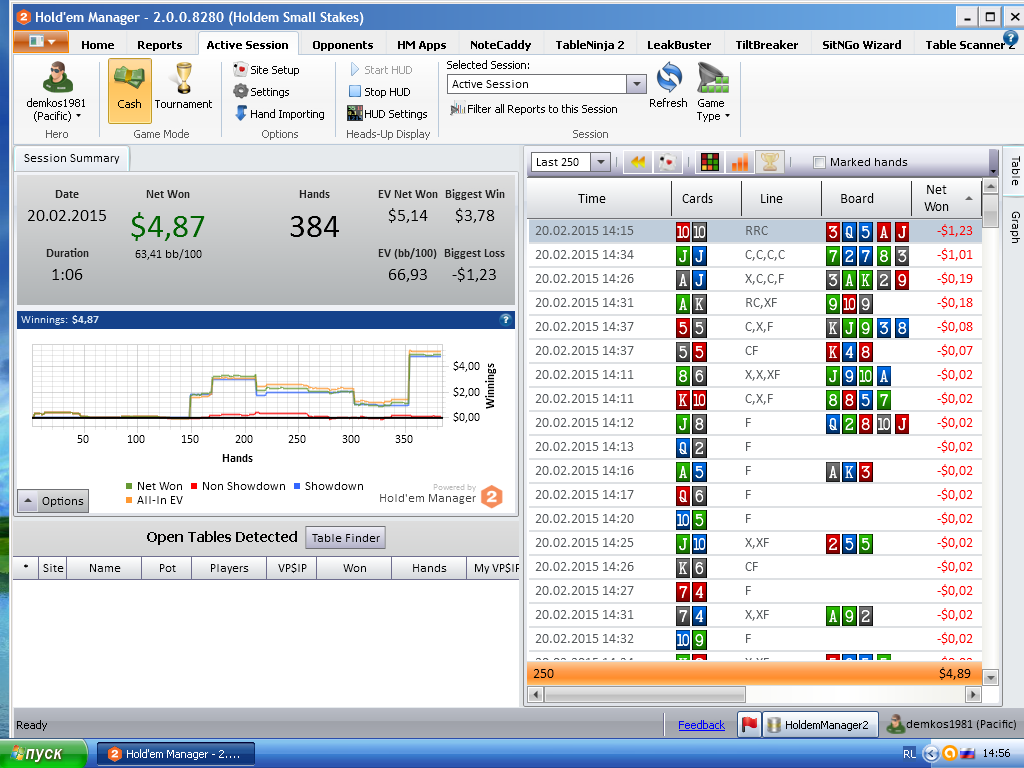Screen dimensions: 1024x768
Task: Click the trophy icon in hands toolbar
Action: (770, 162)
